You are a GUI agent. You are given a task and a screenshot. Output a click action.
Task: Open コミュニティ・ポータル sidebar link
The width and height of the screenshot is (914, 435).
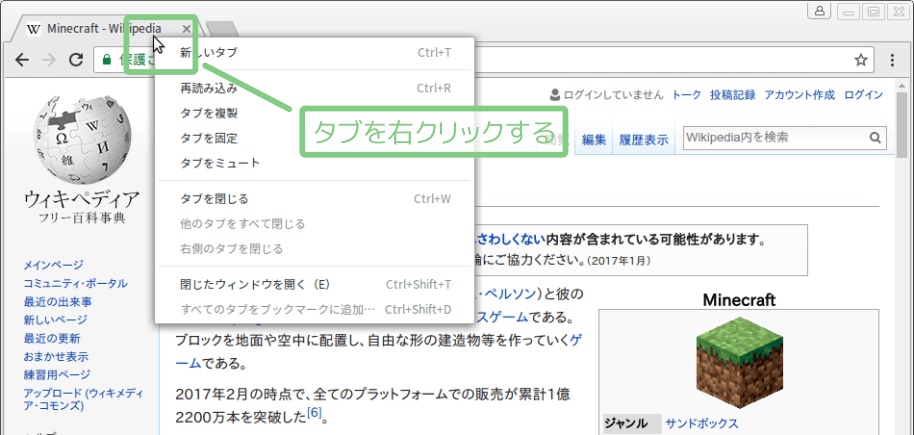(x=75, y=284)
